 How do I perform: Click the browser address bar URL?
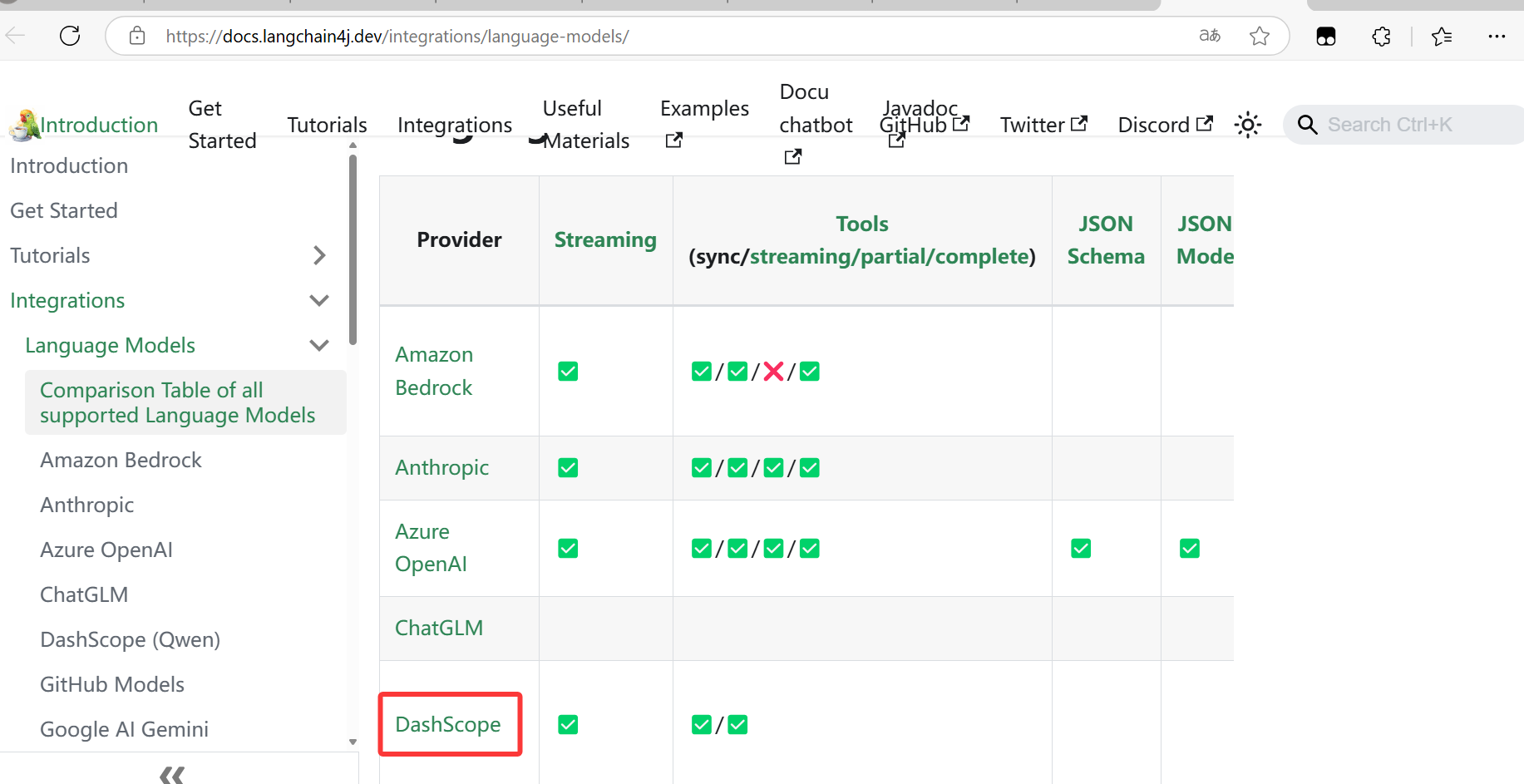pyautogui.click(x=397, y=36)
